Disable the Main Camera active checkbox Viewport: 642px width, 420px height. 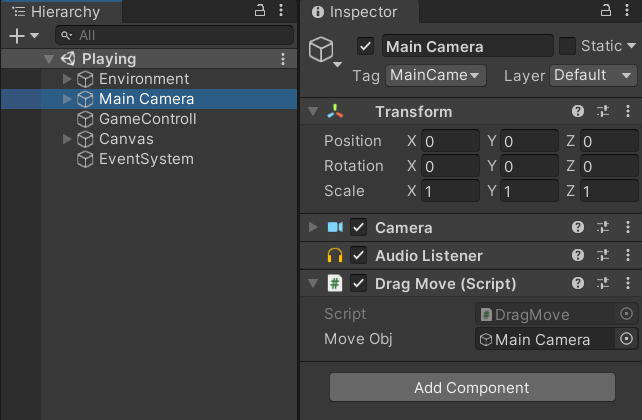365,46
